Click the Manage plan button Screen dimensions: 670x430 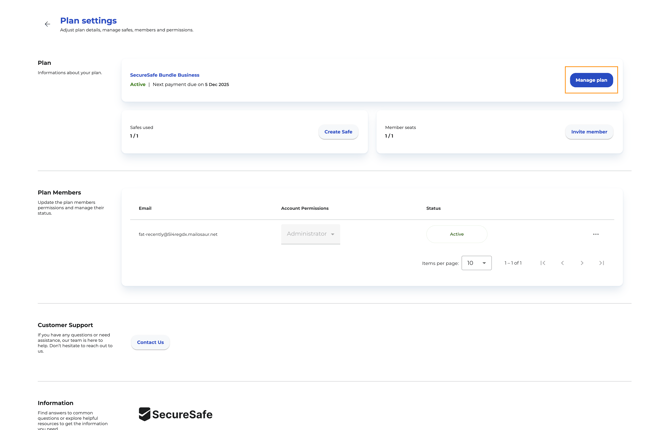coord(591,80)
